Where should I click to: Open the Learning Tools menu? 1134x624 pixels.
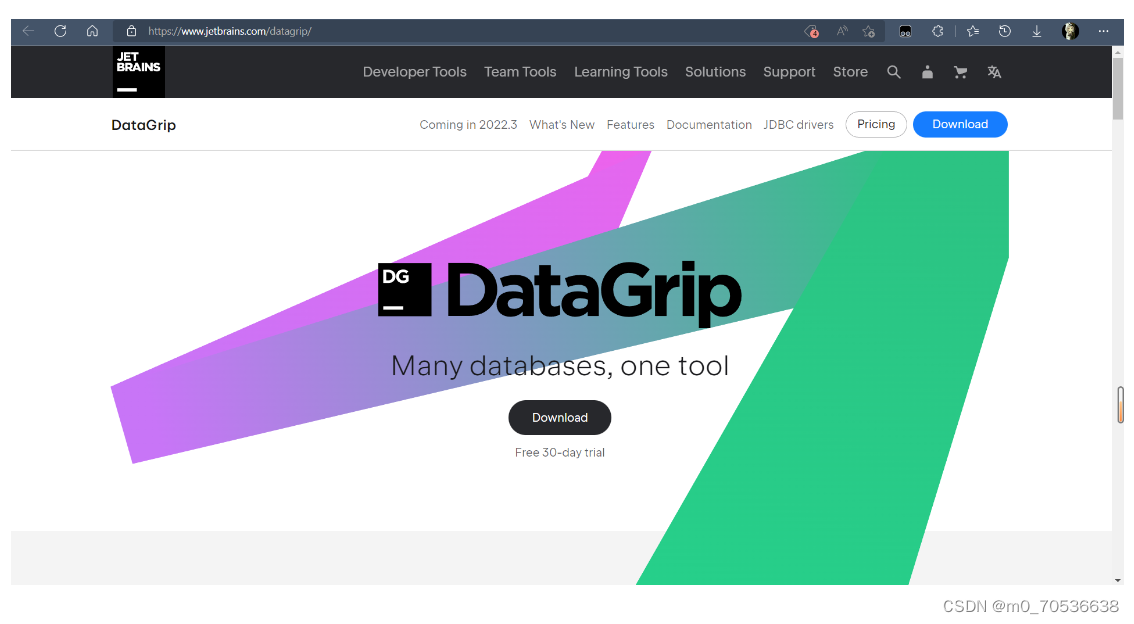(x=621, y=72)
